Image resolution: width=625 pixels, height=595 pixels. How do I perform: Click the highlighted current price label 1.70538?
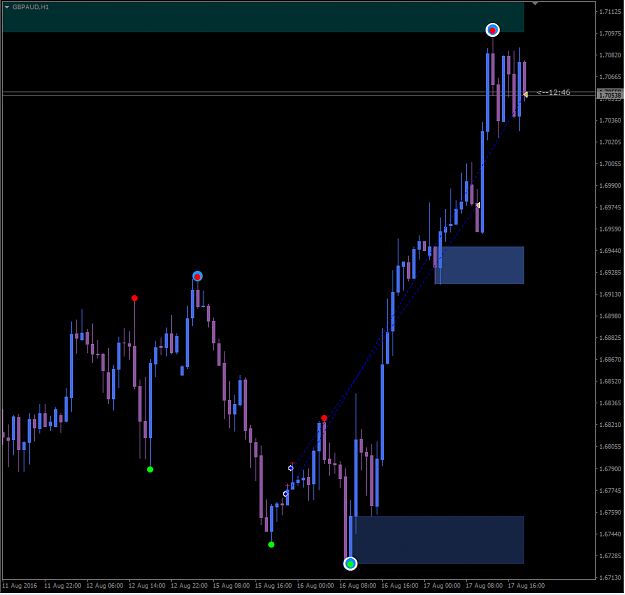[x=610, y=95]
